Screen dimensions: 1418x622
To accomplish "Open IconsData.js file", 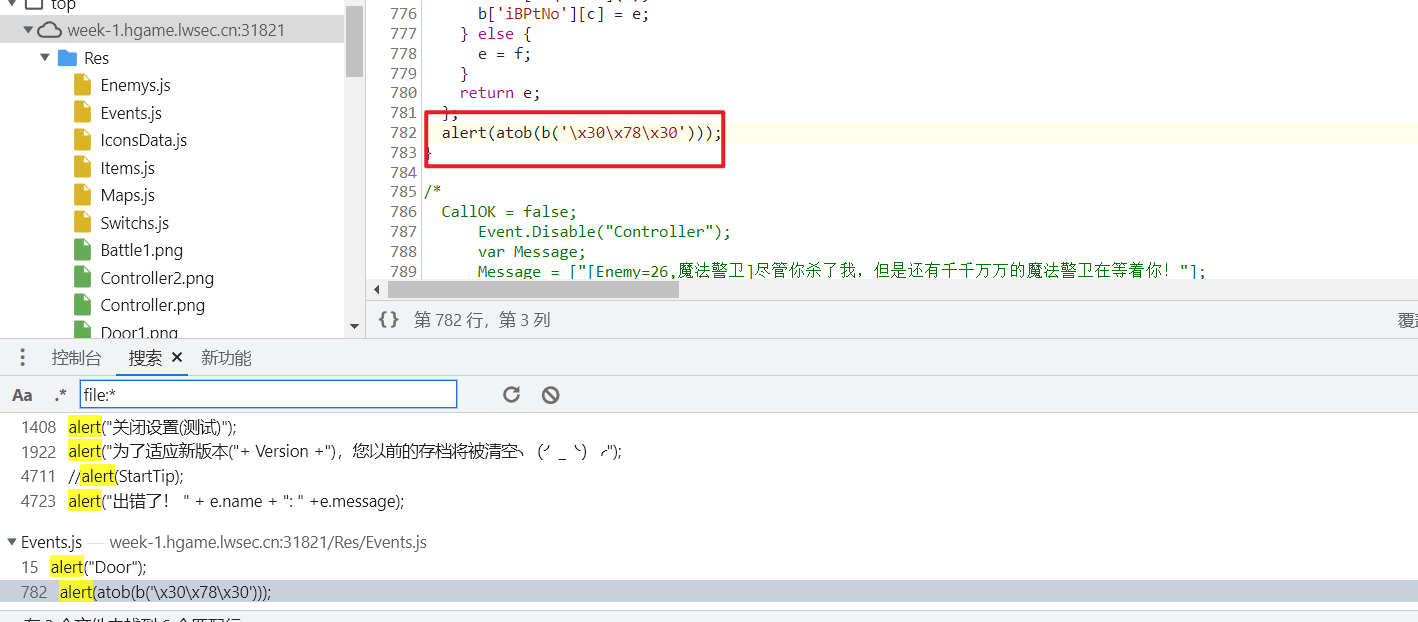I will pos(143,140).
